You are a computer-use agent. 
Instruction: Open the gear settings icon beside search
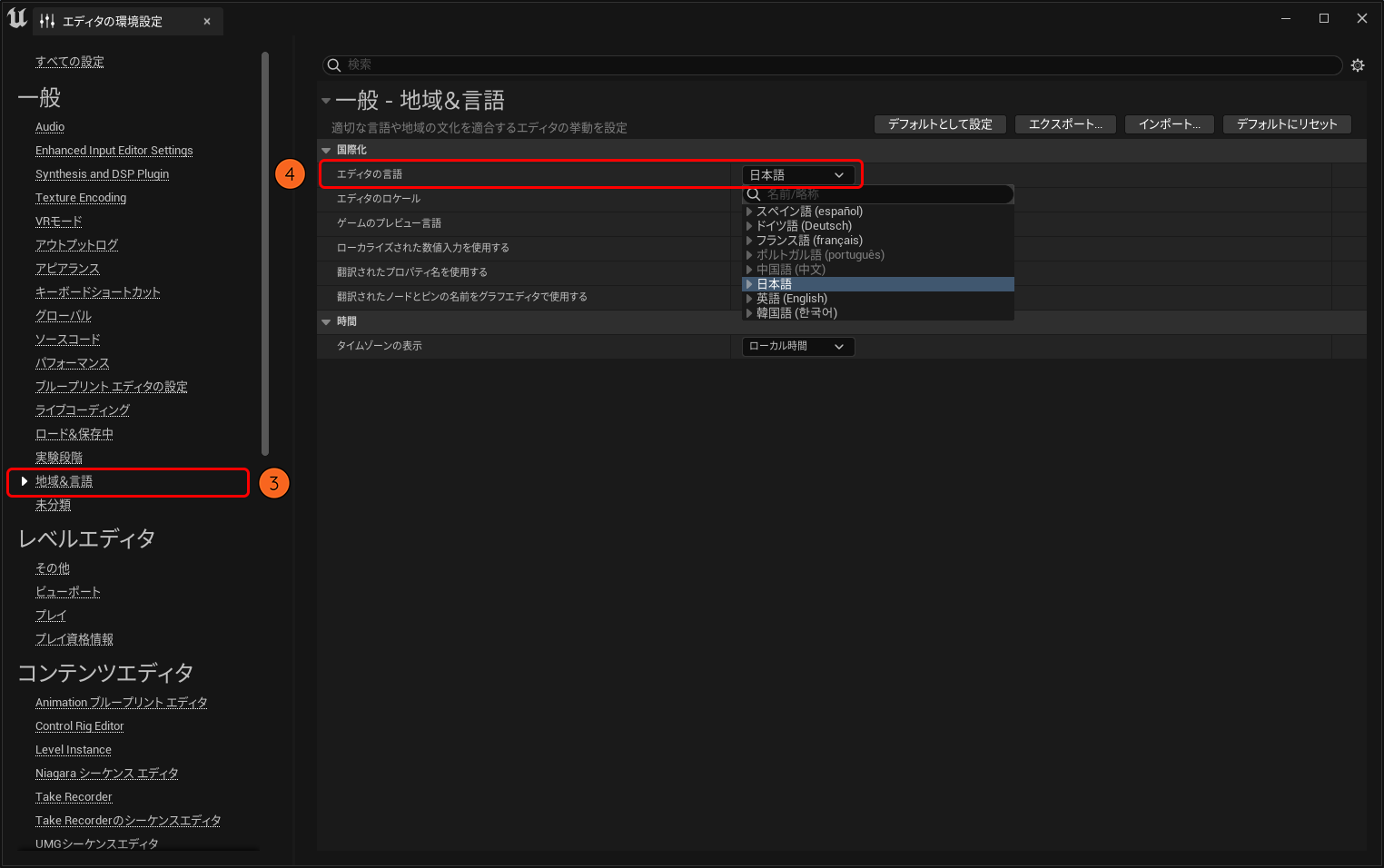point(1357,65)
